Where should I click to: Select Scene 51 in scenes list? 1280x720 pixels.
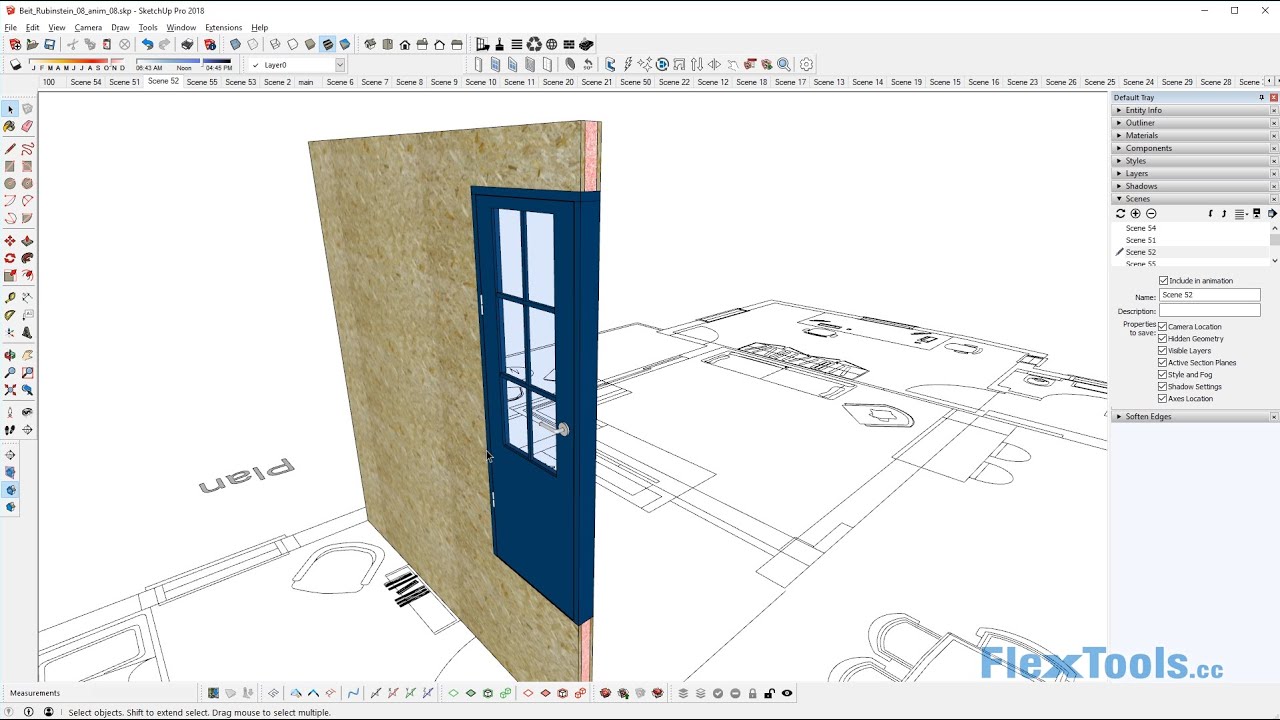click(1141, 240)
